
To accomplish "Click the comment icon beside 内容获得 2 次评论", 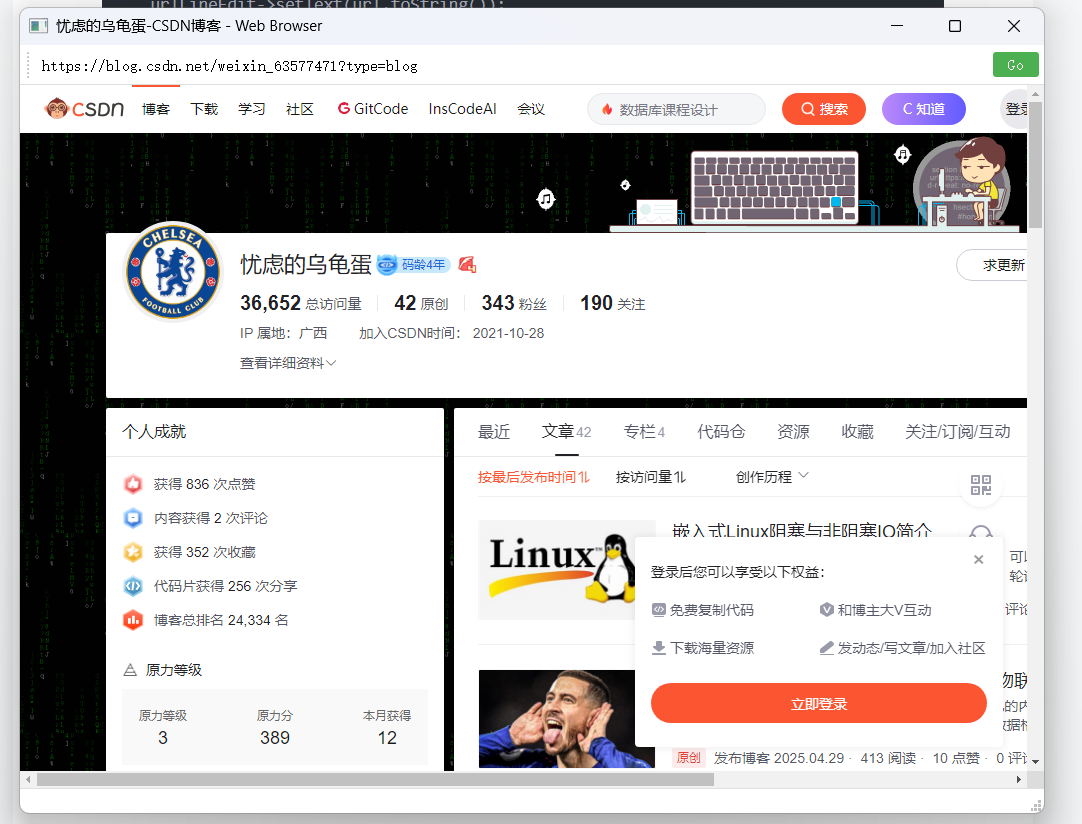I will pyautogui.click(x=133, y=518).
